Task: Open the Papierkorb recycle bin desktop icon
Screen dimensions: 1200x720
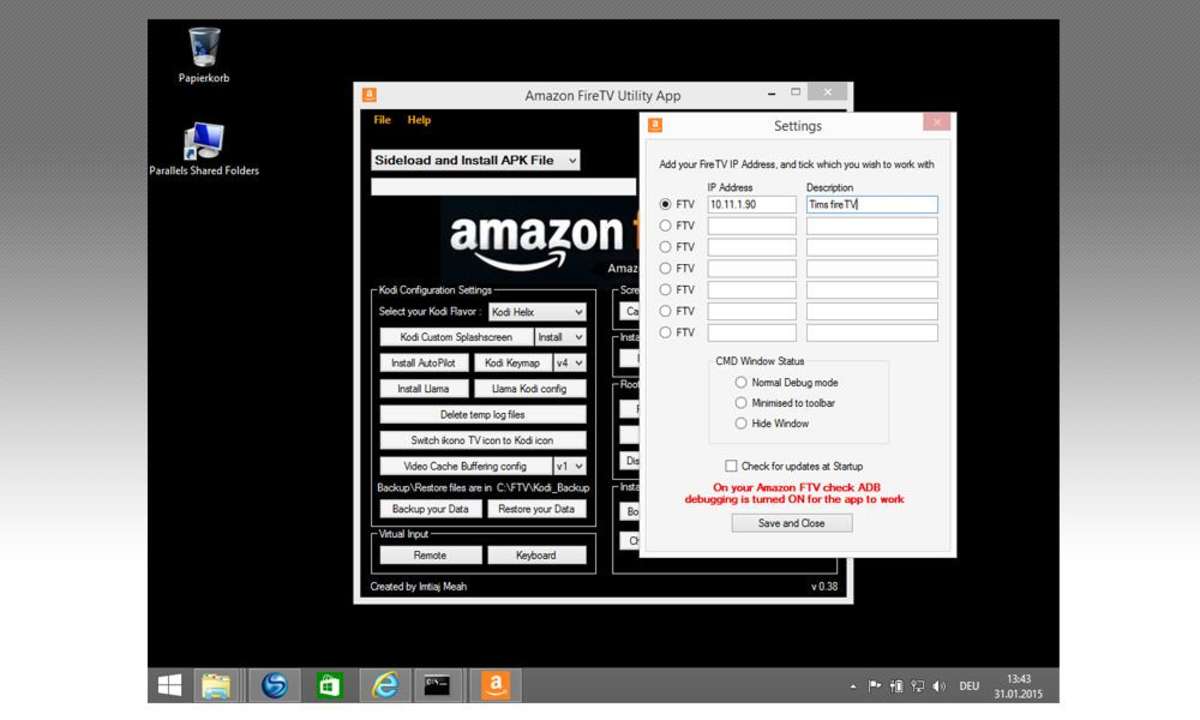Action: [204, 55]
